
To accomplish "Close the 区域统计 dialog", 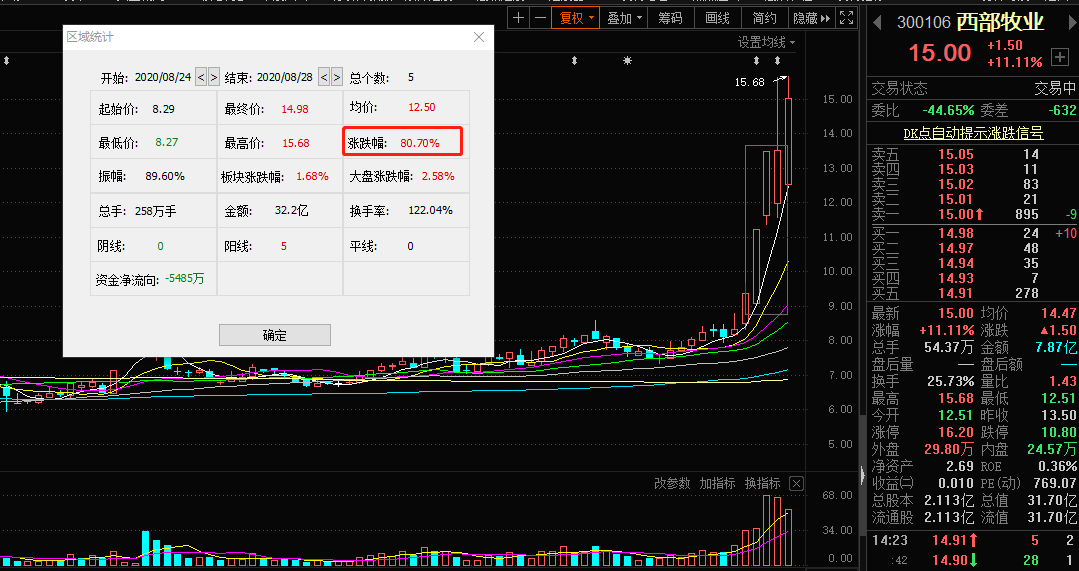I will (x=479, y=37).
